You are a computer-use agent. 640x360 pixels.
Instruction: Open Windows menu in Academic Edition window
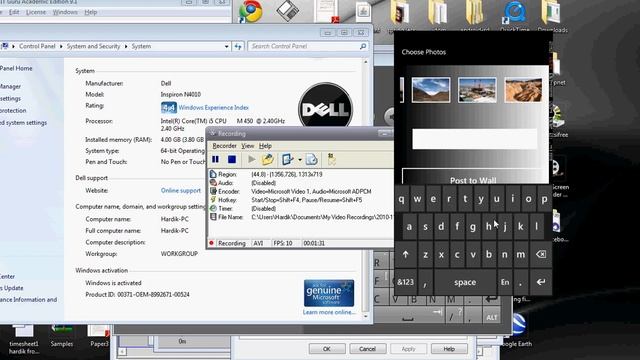[x=65, y=12]
